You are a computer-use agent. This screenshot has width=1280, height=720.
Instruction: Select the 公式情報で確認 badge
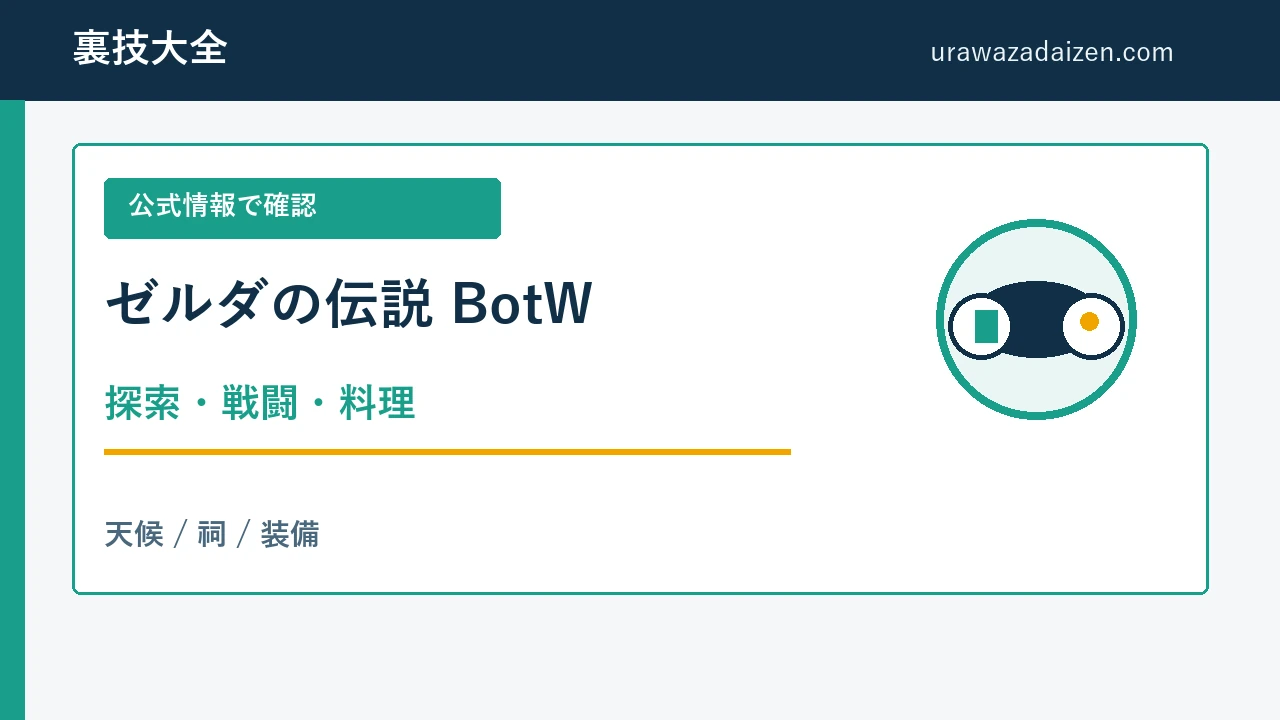point(302,208)
